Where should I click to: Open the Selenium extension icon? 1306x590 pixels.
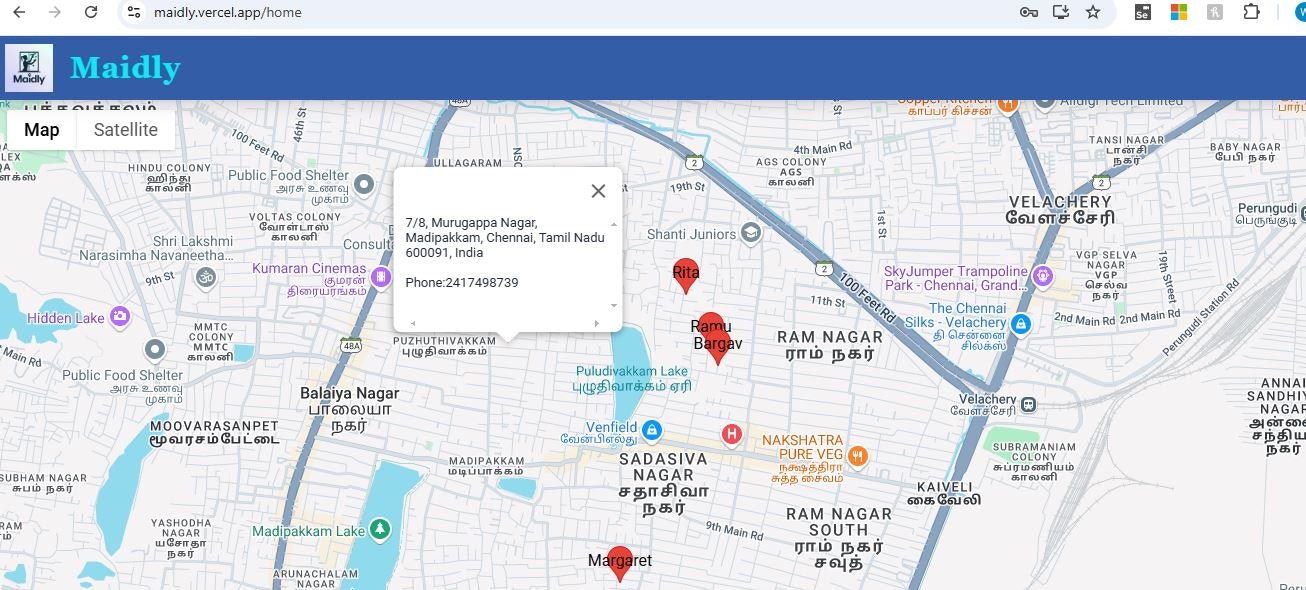click(x=1143, y=12)
